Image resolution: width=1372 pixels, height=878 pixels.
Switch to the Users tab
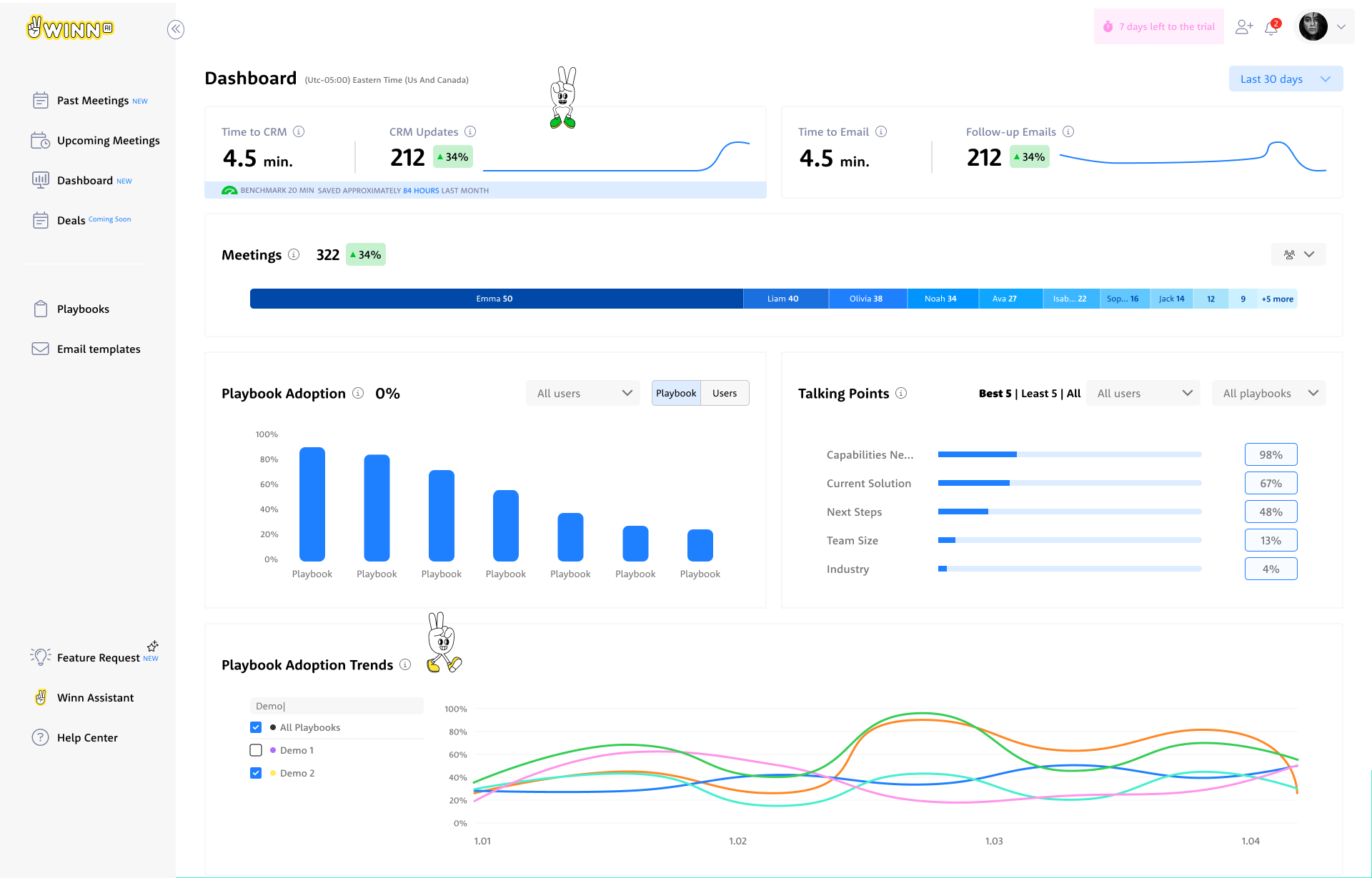click(724, 393)
